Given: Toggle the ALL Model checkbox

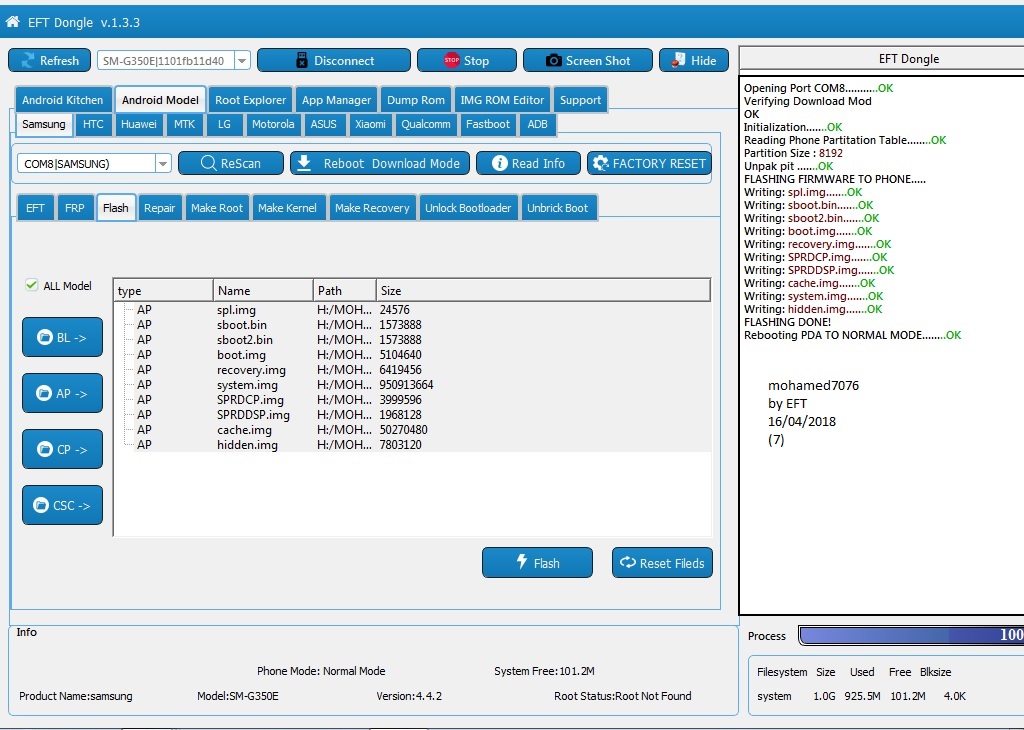Looking at the screenshot, I should [x=31, y=285].
